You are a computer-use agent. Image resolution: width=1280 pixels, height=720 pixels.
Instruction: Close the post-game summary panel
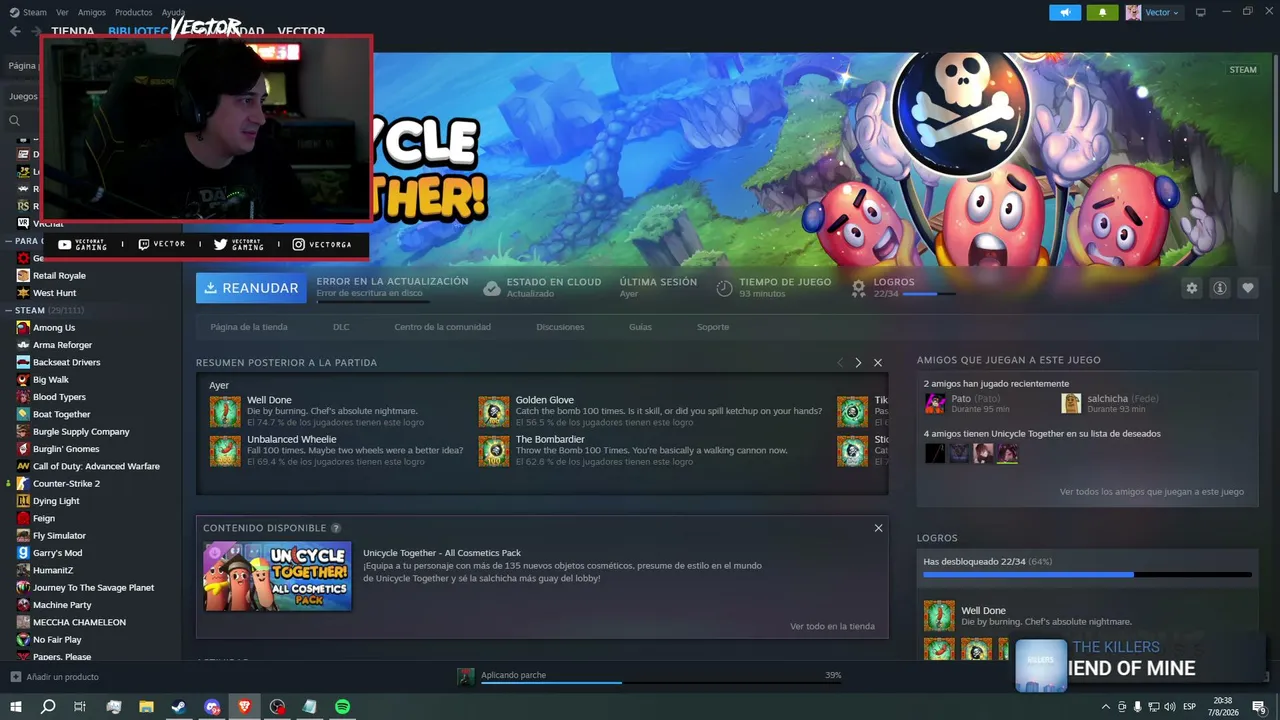pyautogui.click(x=878, y=363)
